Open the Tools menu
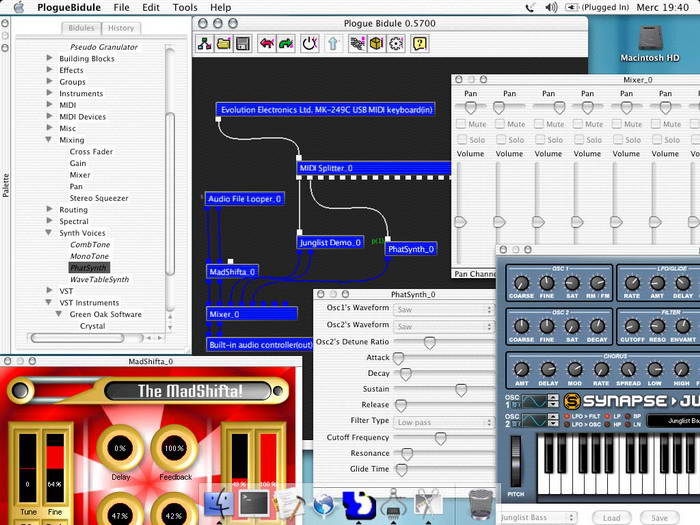700x525 pixels. point(184,7)
